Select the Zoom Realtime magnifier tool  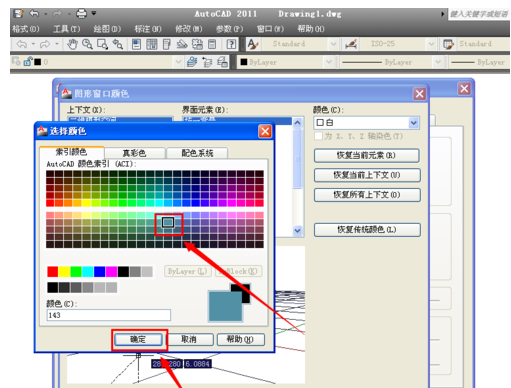coord(87,44)
